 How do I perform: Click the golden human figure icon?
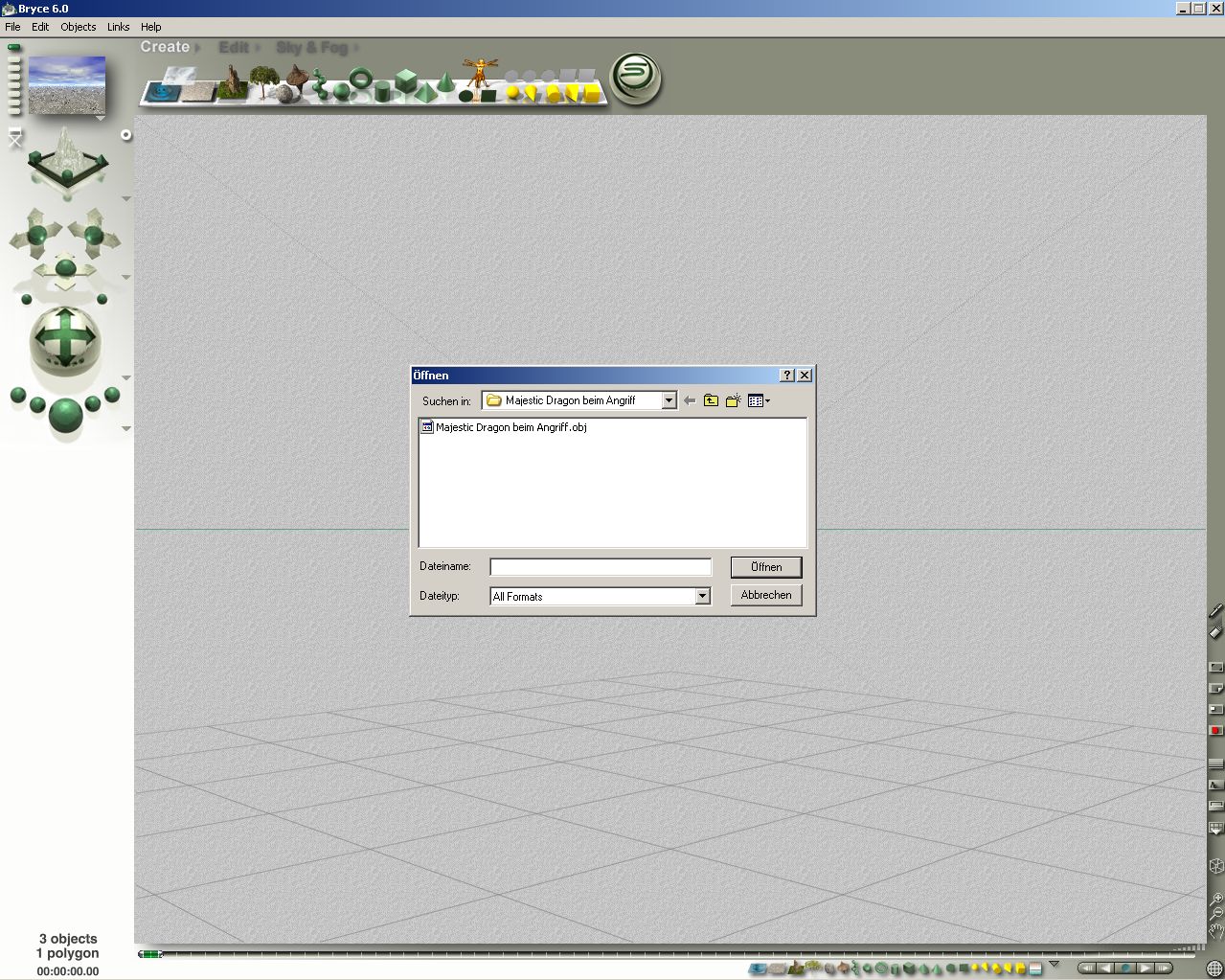[x=479, y=74]
